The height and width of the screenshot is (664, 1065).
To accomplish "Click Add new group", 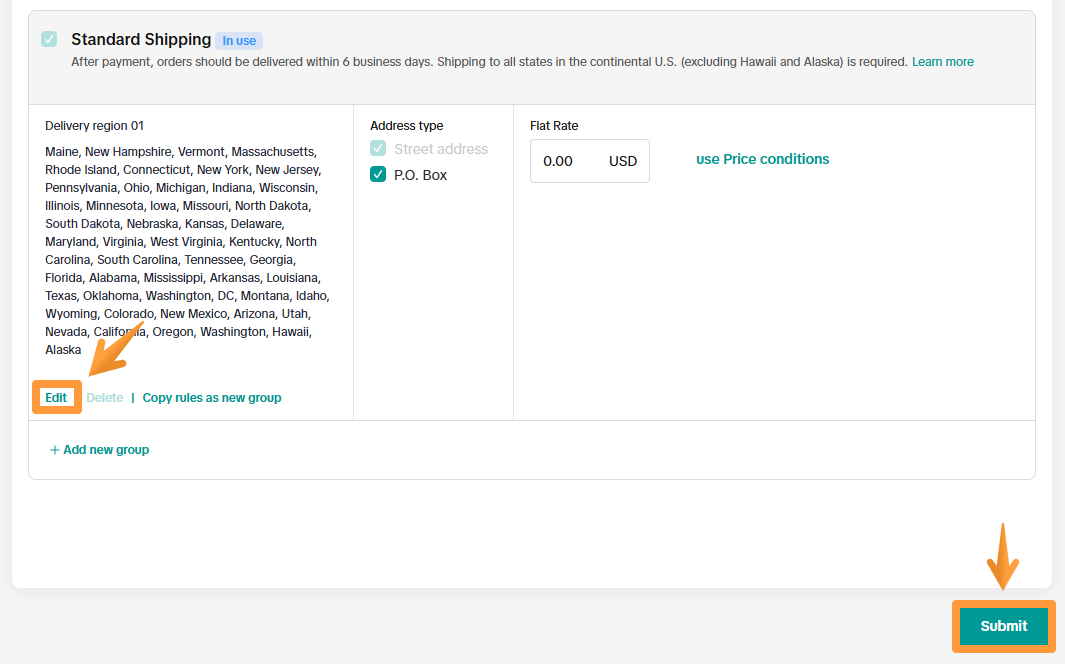I will coord(99,449).
